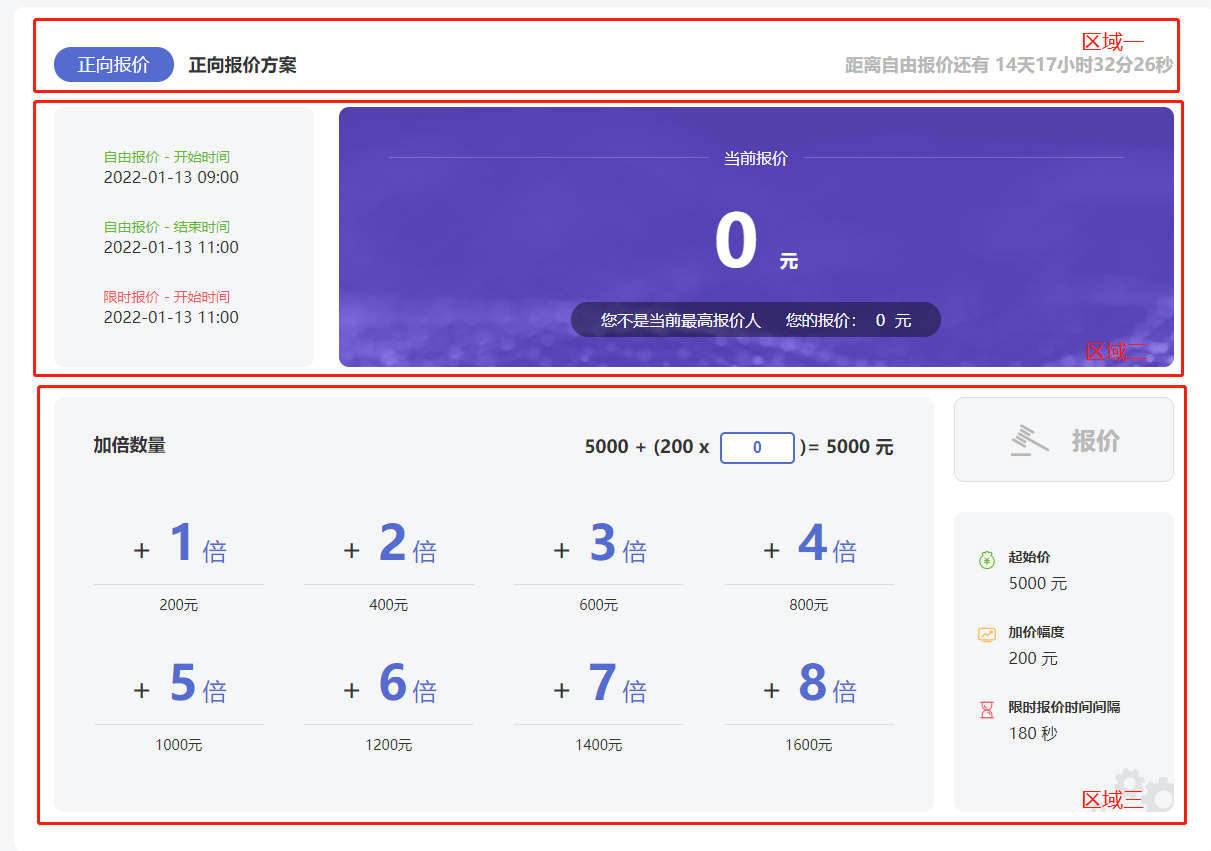Click the orange price increment chart icon
1211x851 pixels.
pyautogui.click(x=986, y=634)
